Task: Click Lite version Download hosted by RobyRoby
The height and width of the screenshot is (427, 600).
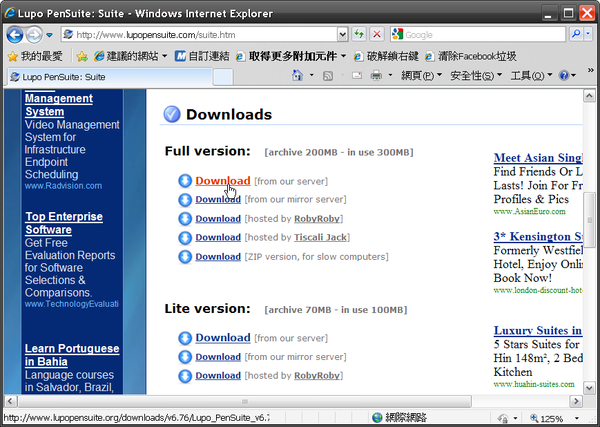Action: point(218,375)
